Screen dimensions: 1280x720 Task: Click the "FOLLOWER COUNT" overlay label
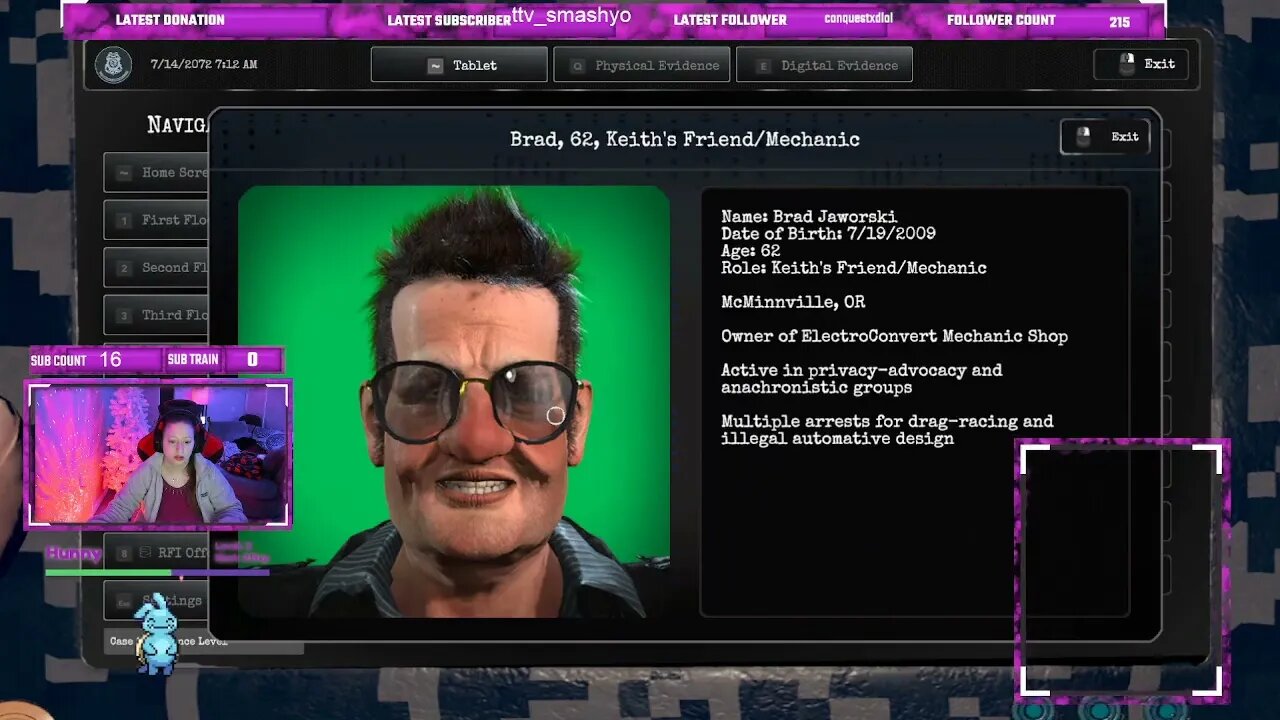[1001, 20]
